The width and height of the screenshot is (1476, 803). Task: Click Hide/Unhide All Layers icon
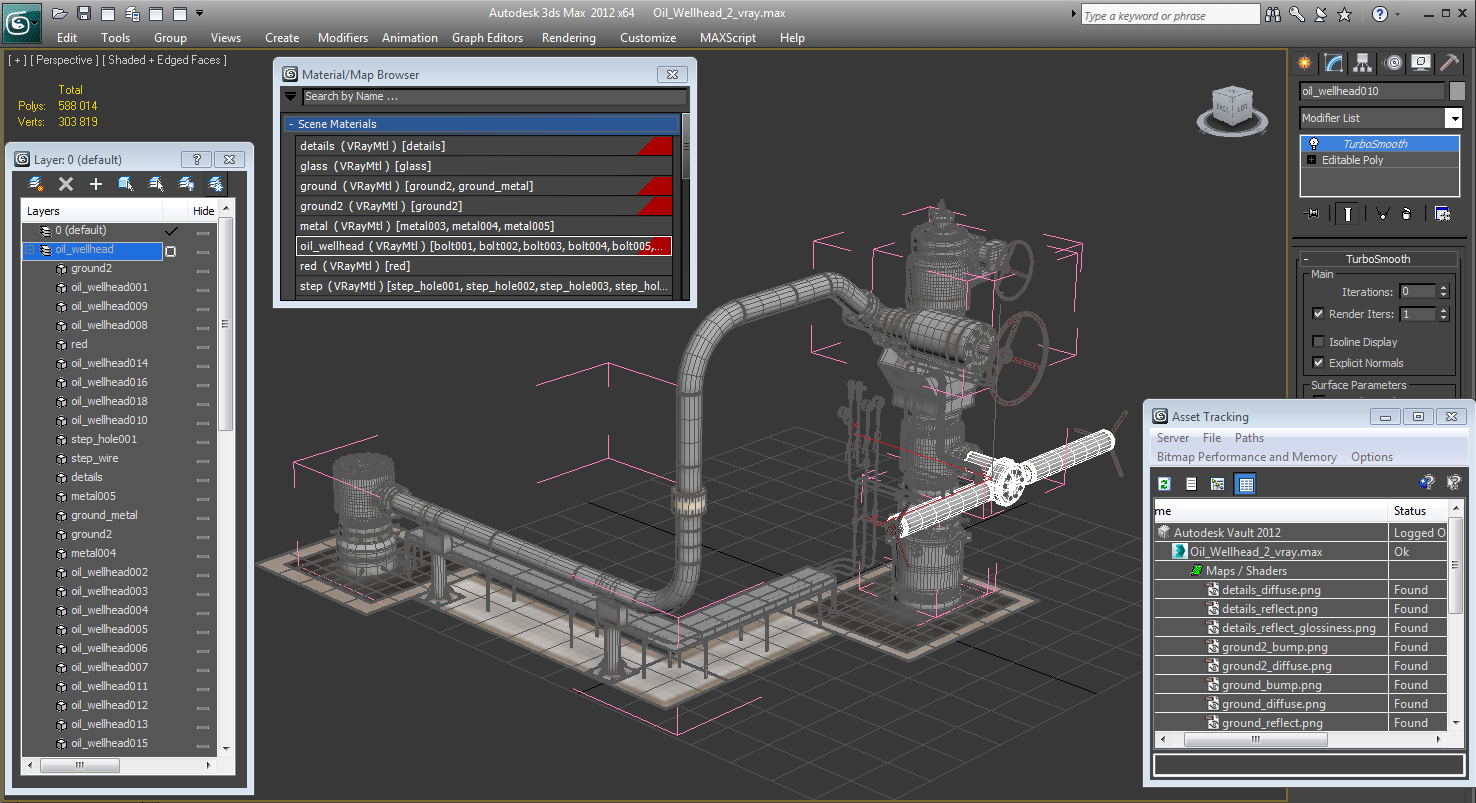pyautogui.click(x=186, y=184)
